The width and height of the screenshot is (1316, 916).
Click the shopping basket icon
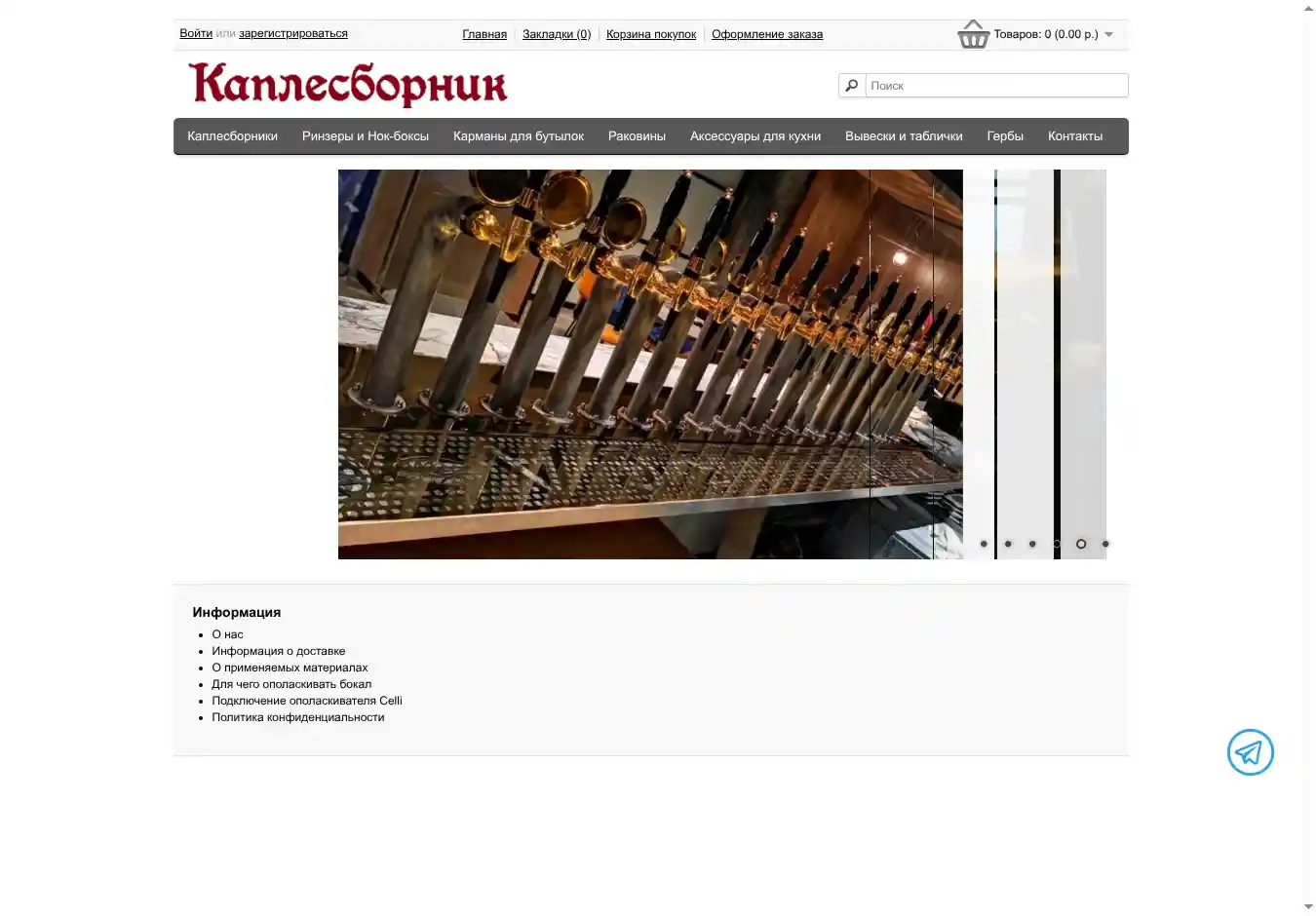973,35
